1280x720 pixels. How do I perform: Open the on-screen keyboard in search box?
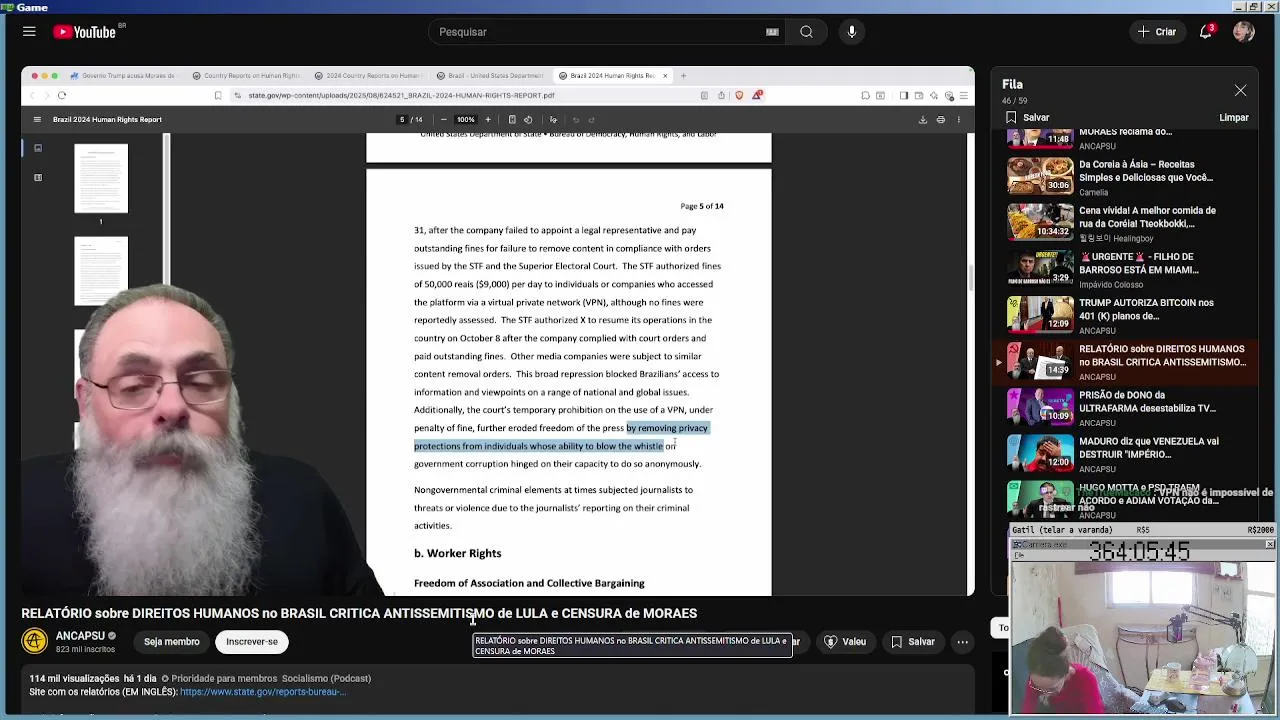click(x=772, y=32)
